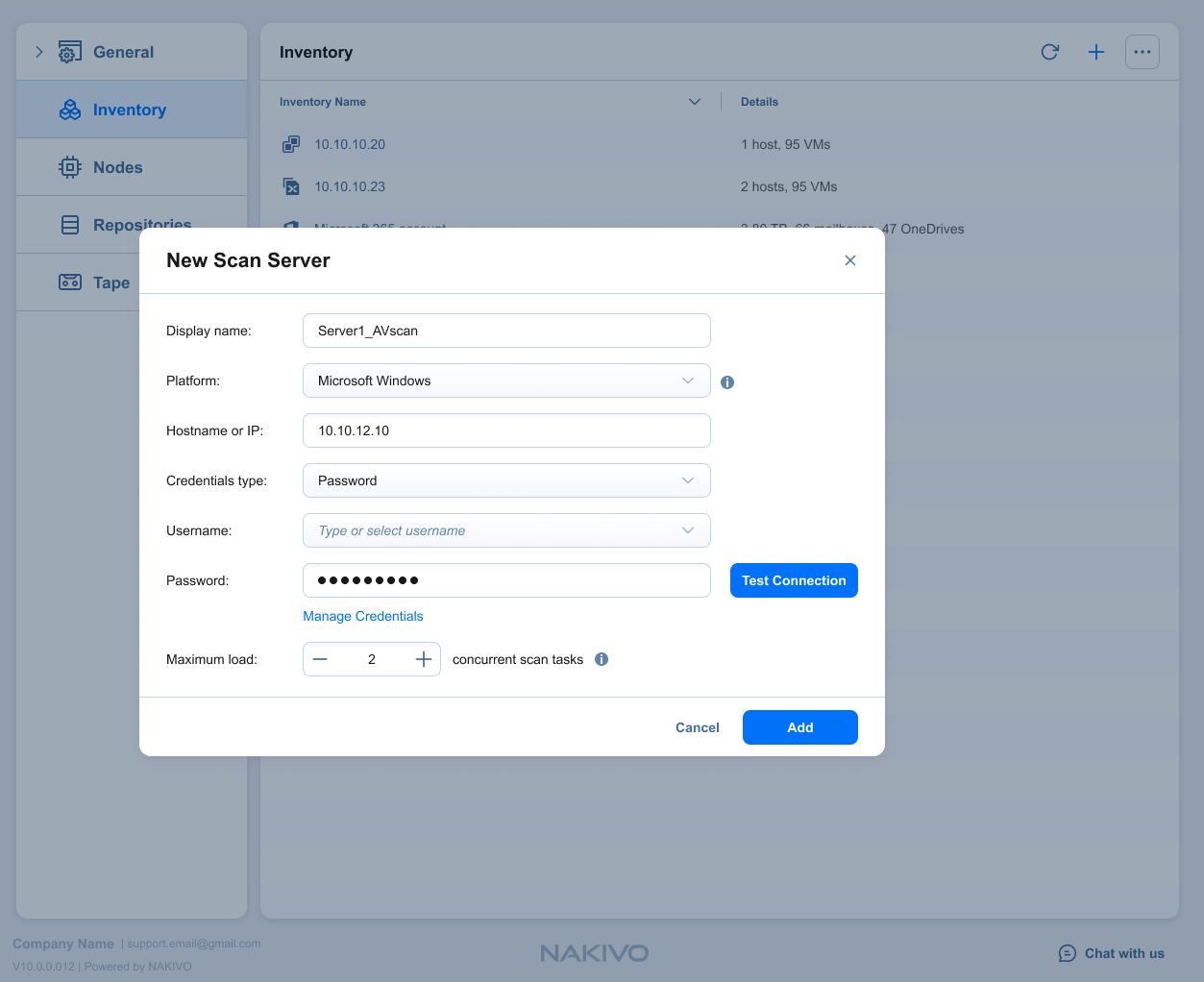Click the Display name input field
Viewport: 1204px width, 982px height.
pyautogui.click(x=505, y=331)
